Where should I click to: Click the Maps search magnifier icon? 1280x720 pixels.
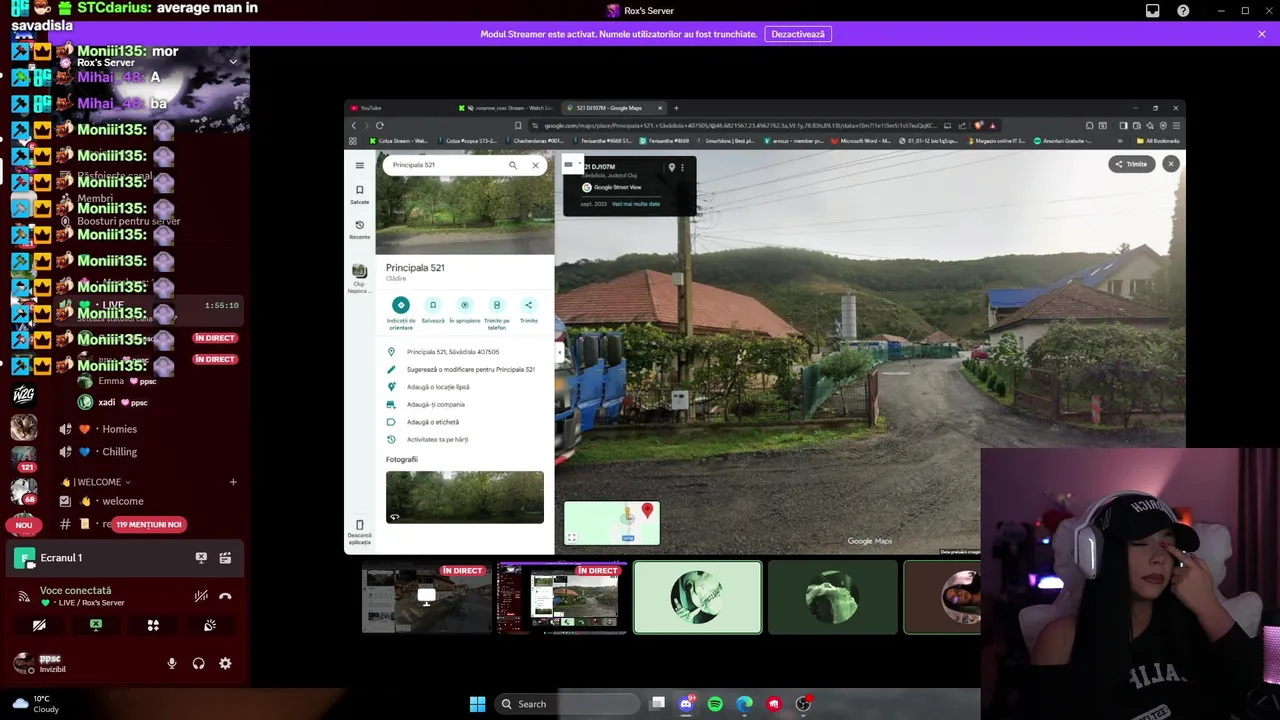coord(513,165)
